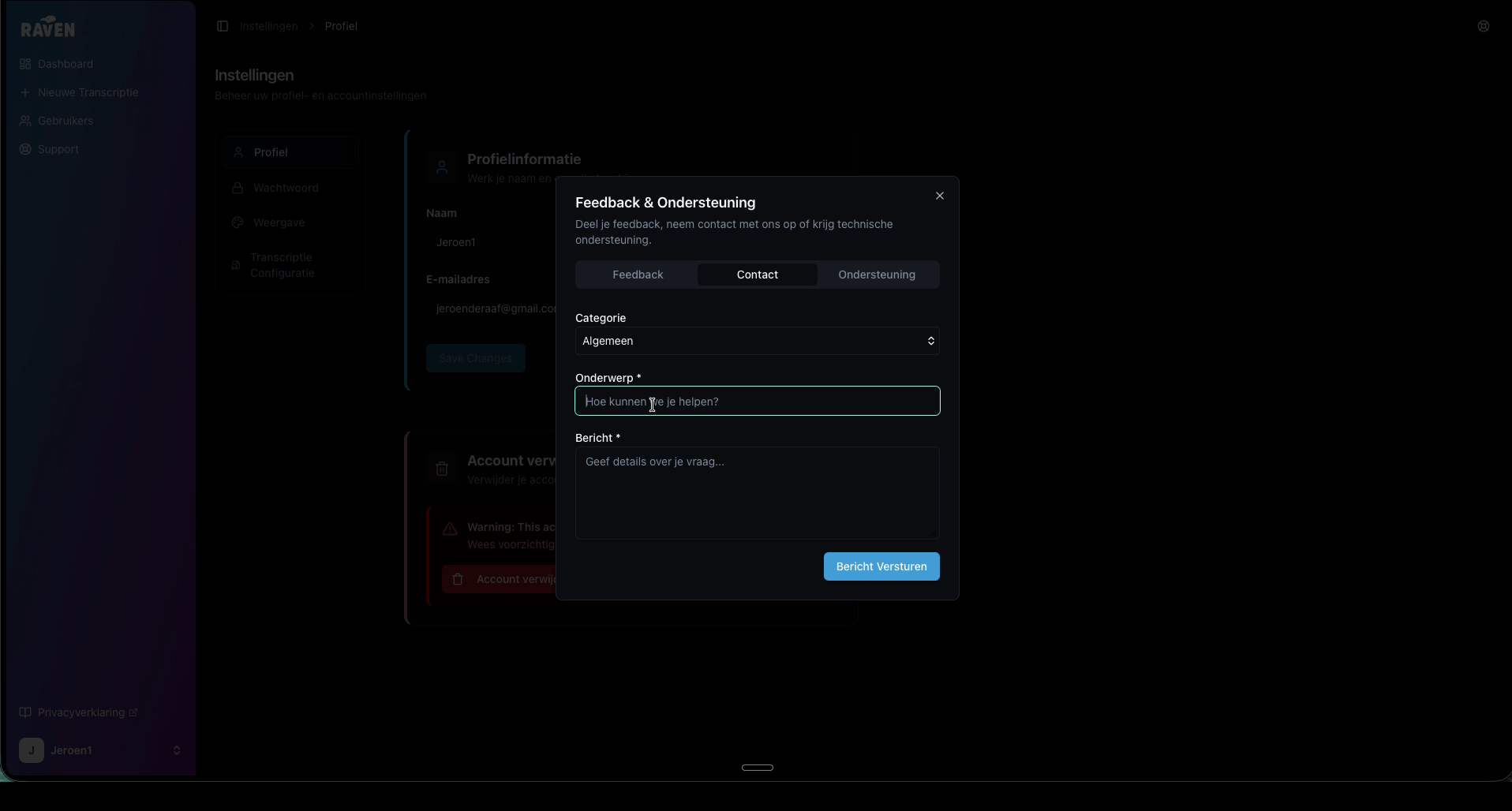Close the Feedback & Ondersteuning dialog
The image size is (1512, 811).
coord(939,196)
